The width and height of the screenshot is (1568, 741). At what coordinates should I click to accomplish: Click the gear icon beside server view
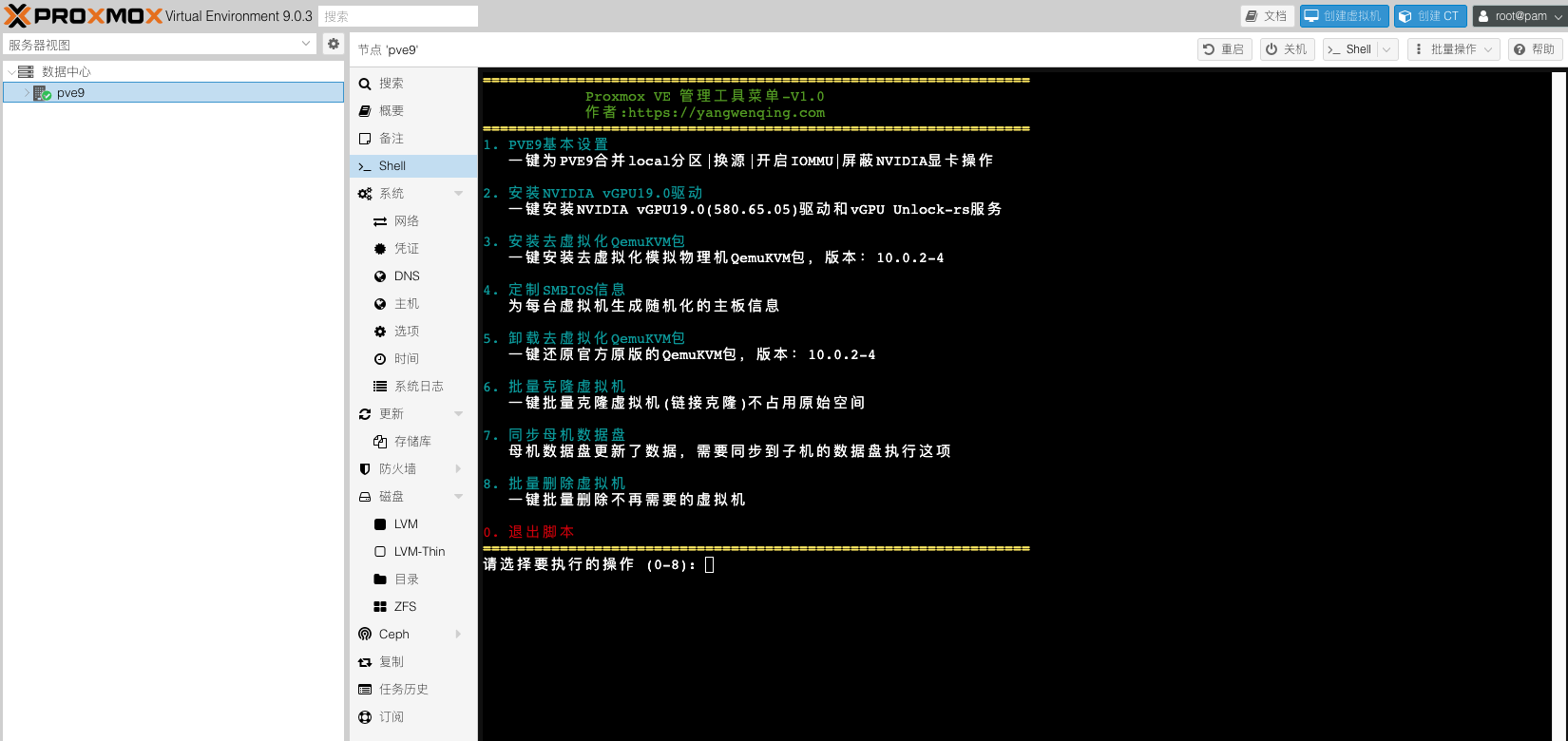click(333, 44)
